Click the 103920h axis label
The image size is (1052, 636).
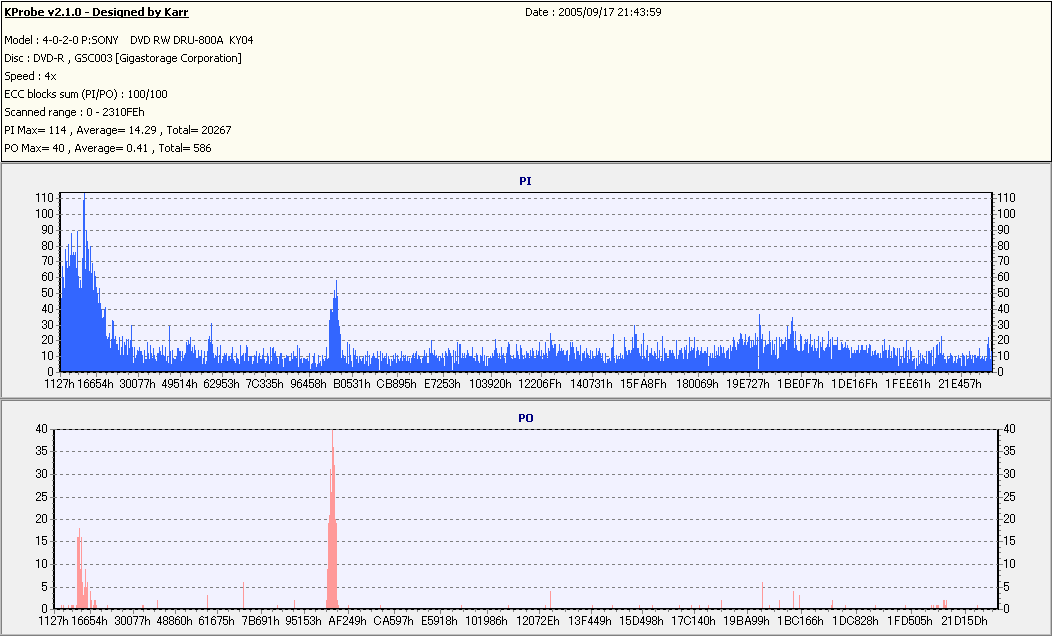490,384
